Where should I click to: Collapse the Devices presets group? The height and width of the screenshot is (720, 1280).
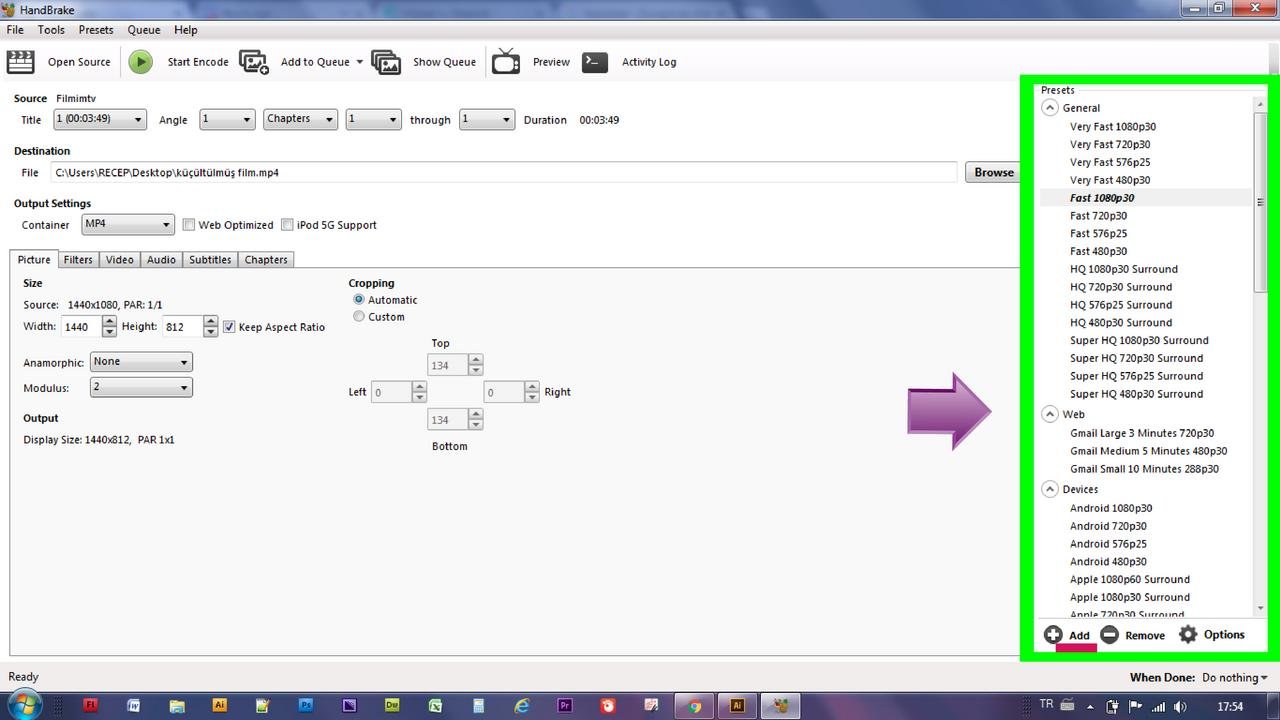click(x=1050, y=489)
